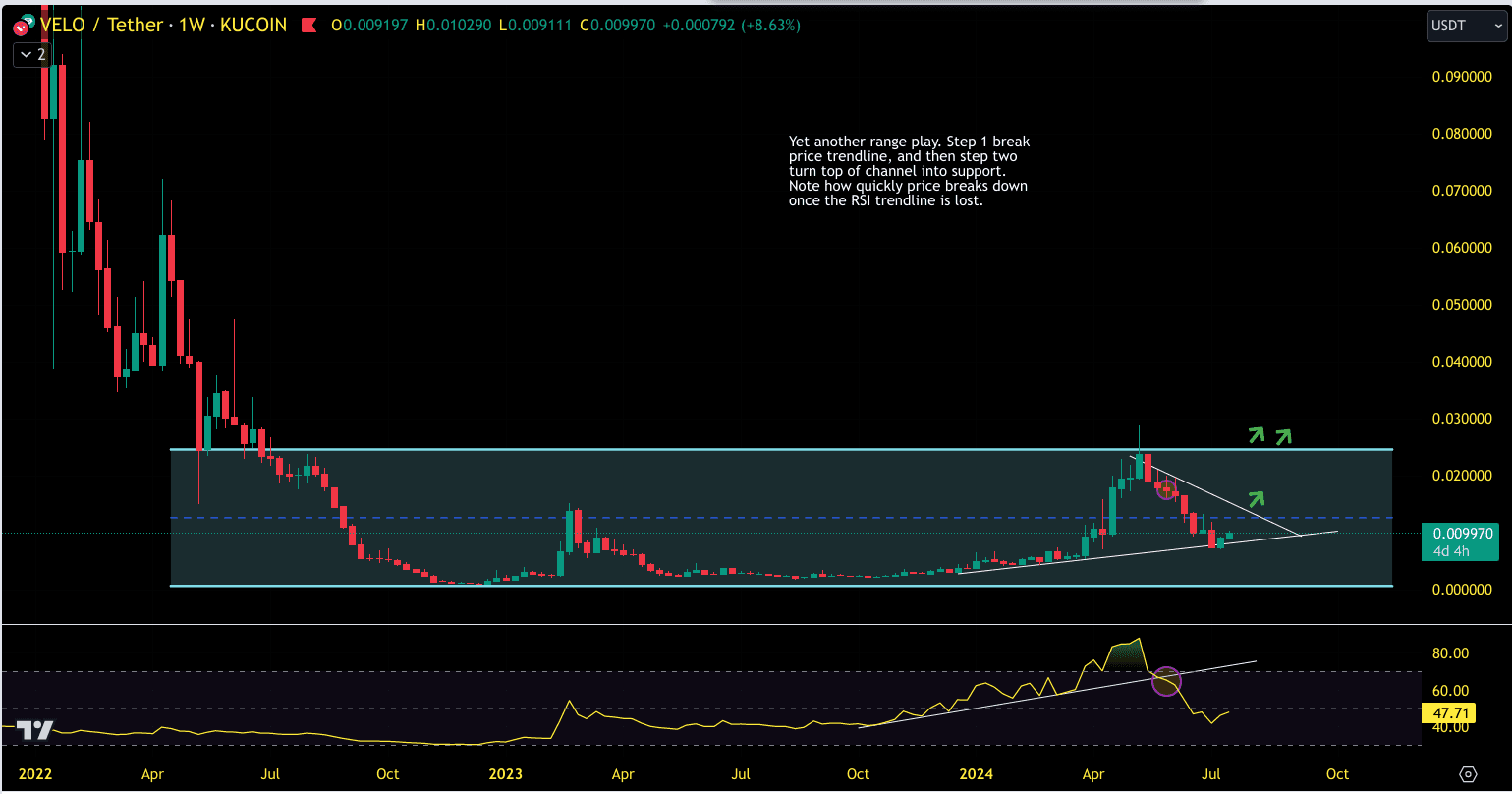This screenshot has width=1512, height=794.
Task: Click the 0.080000 price scale label
Action: click(1462, 134)
